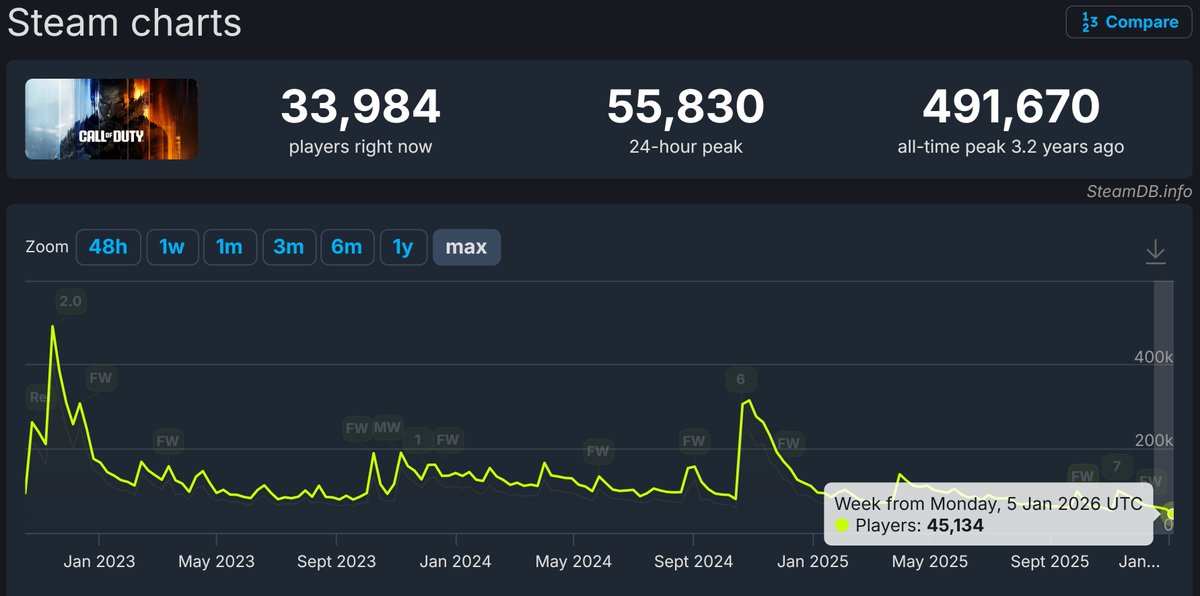Open the SteamDB.info credit link
Screen dimensions: 1200x596
[1139, 190]
